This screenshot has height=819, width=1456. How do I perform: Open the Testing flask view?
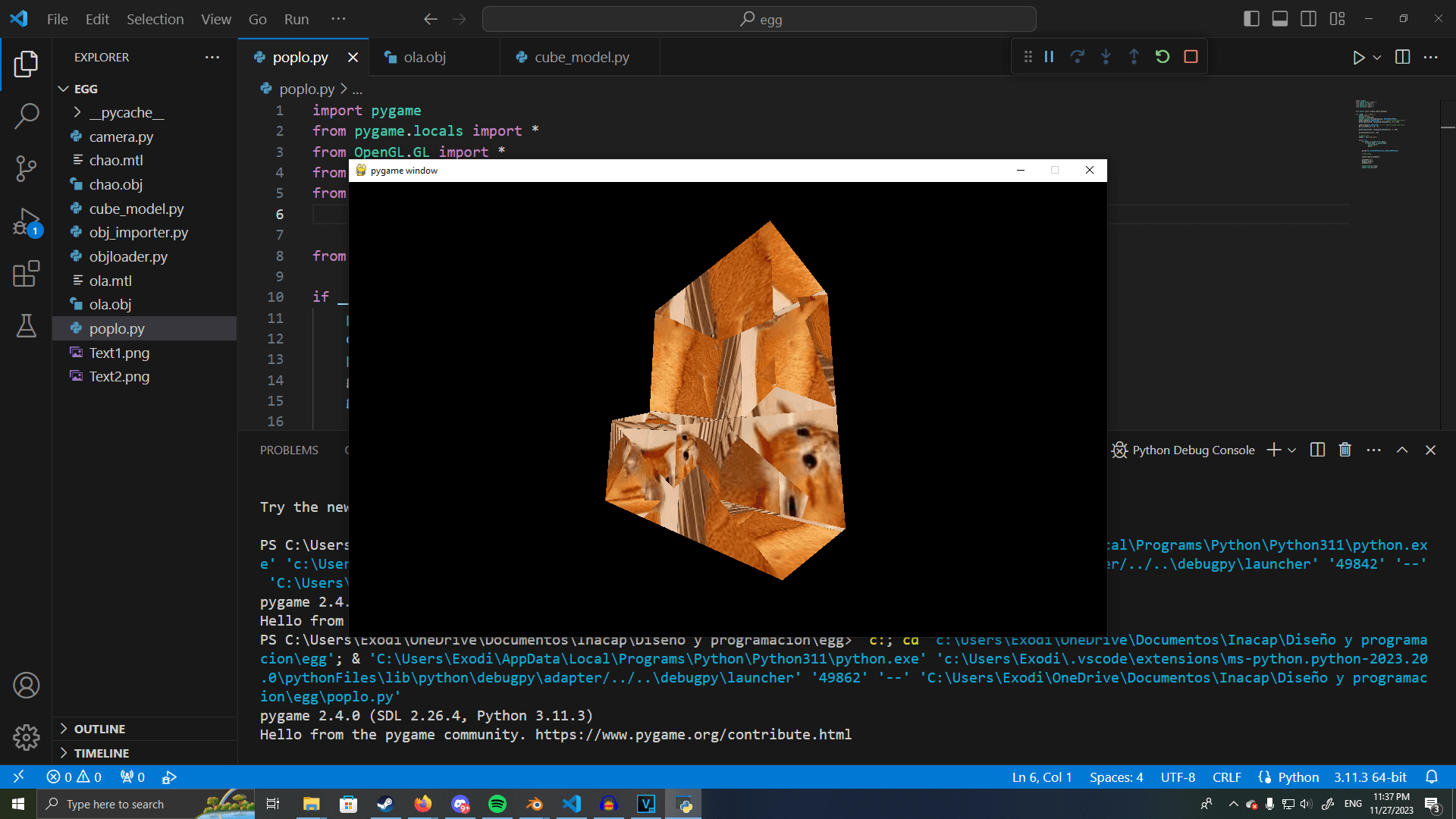click(27, 326)
